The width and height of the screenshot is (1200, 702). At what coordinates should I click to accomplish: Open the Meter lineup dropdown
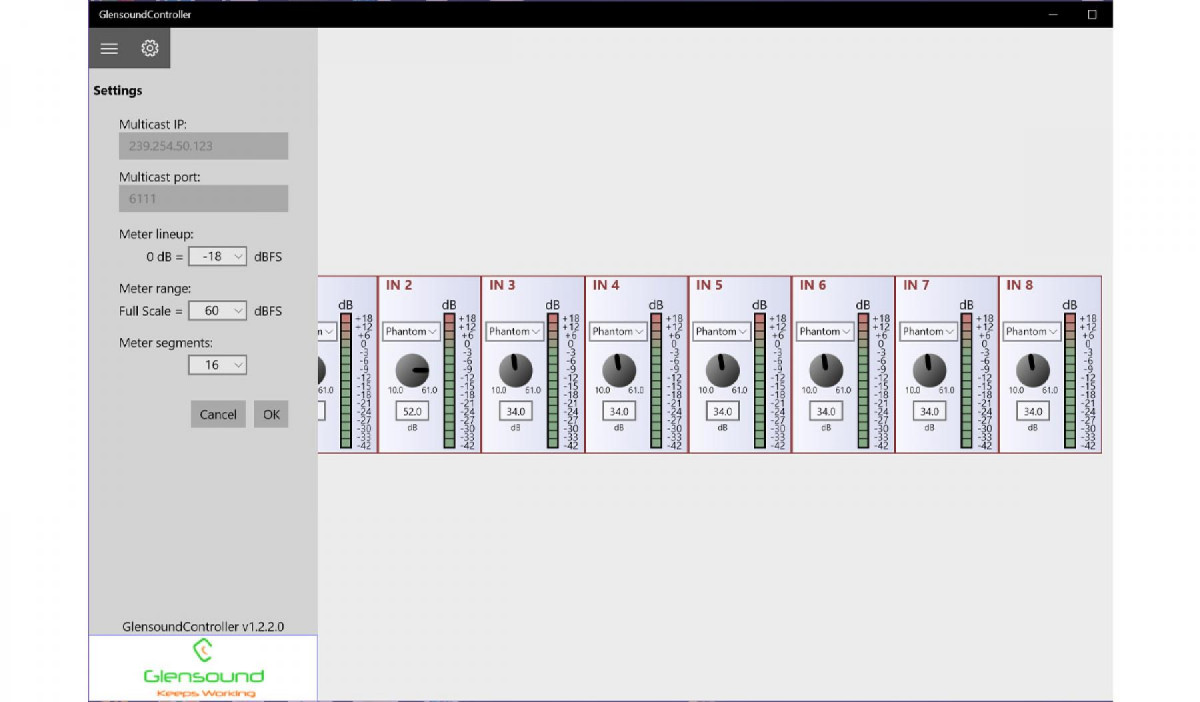click(x=217, y=257)
